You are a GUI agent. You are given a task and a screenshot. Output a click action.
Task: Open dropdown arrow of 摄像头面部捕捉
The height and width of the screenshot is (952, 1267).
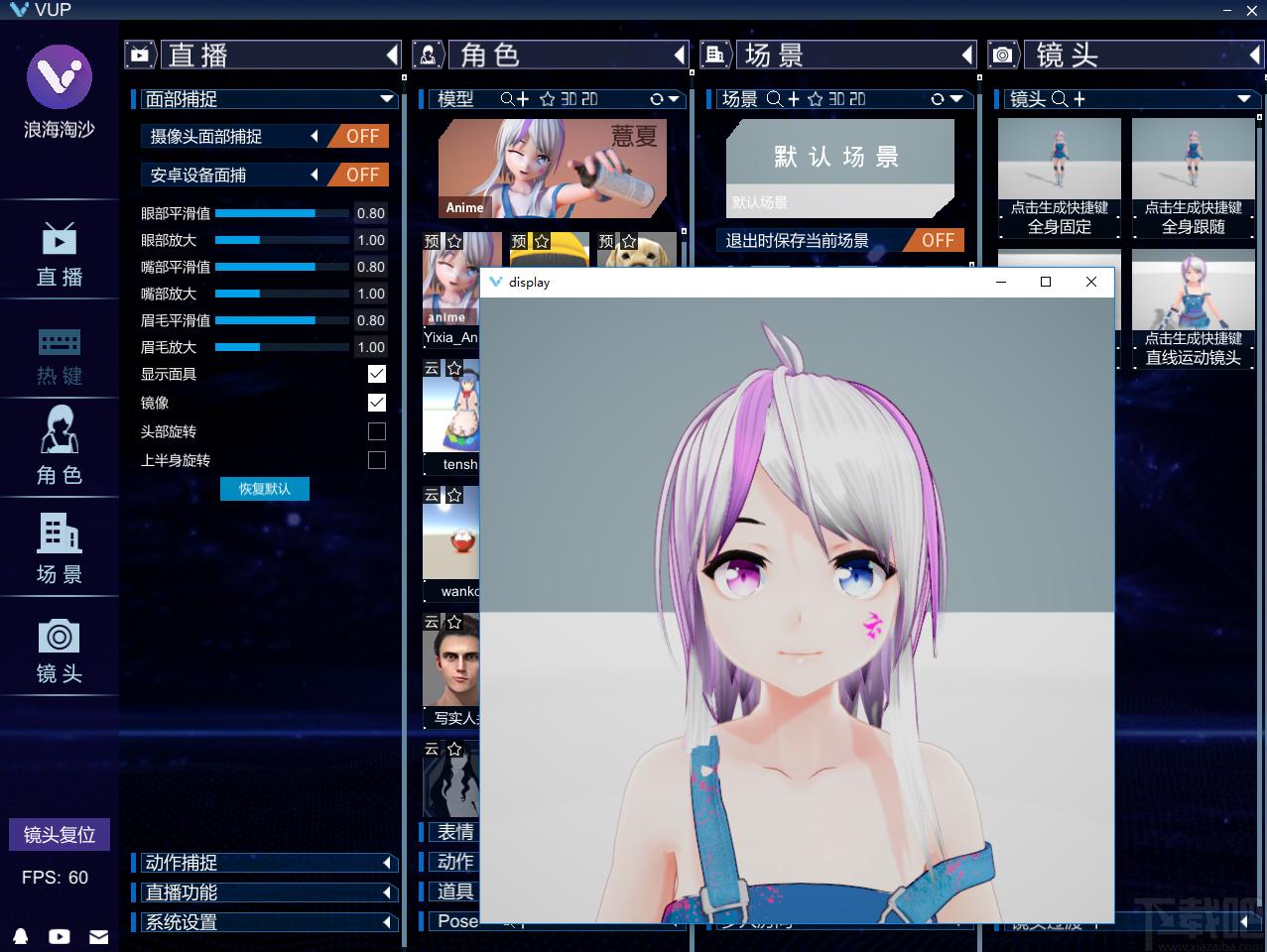pos(314,136)
